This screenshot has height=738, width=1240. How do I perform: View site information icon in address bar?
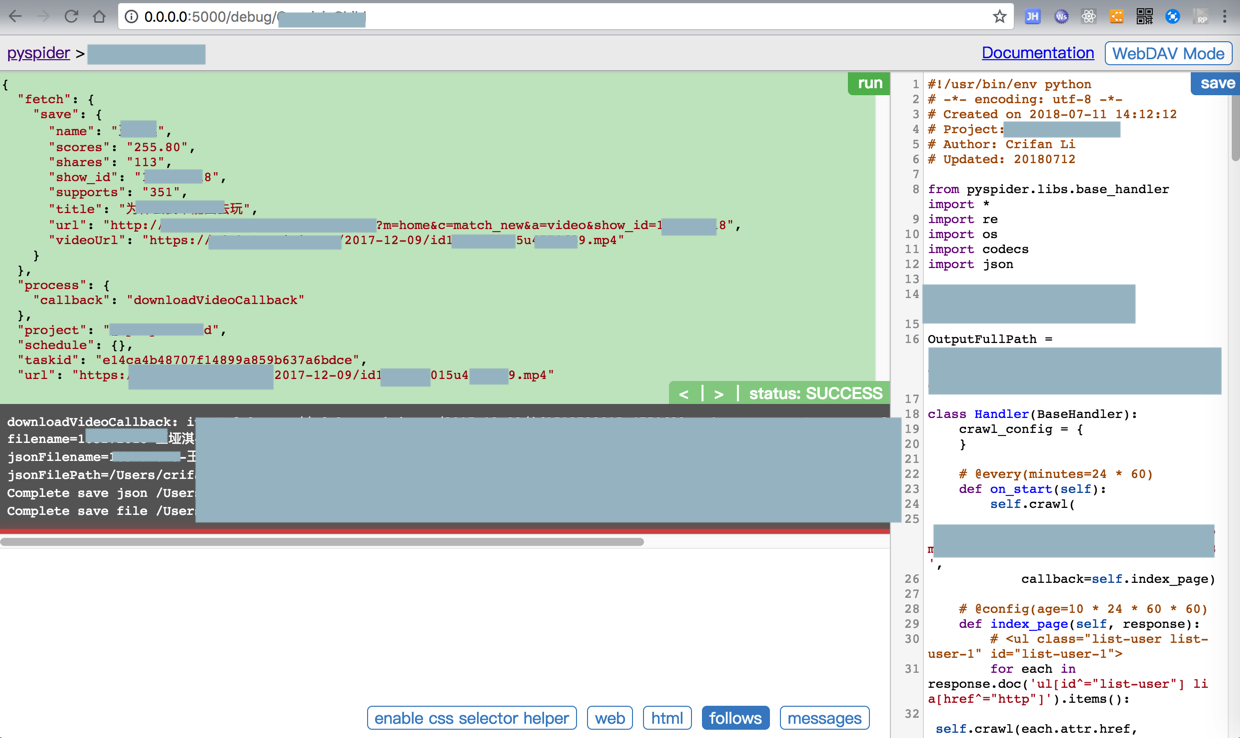[131, 17]
